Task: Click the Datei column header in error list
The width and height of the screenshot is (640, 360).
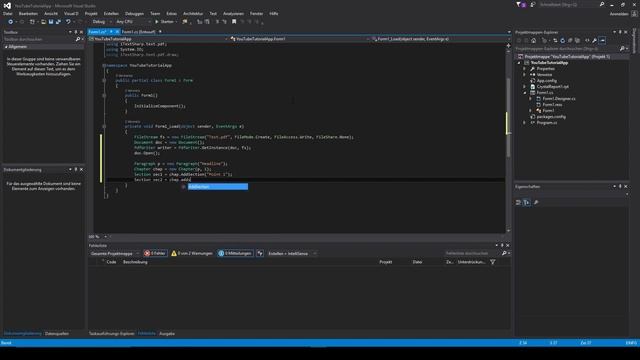Action: coord(417,262)
